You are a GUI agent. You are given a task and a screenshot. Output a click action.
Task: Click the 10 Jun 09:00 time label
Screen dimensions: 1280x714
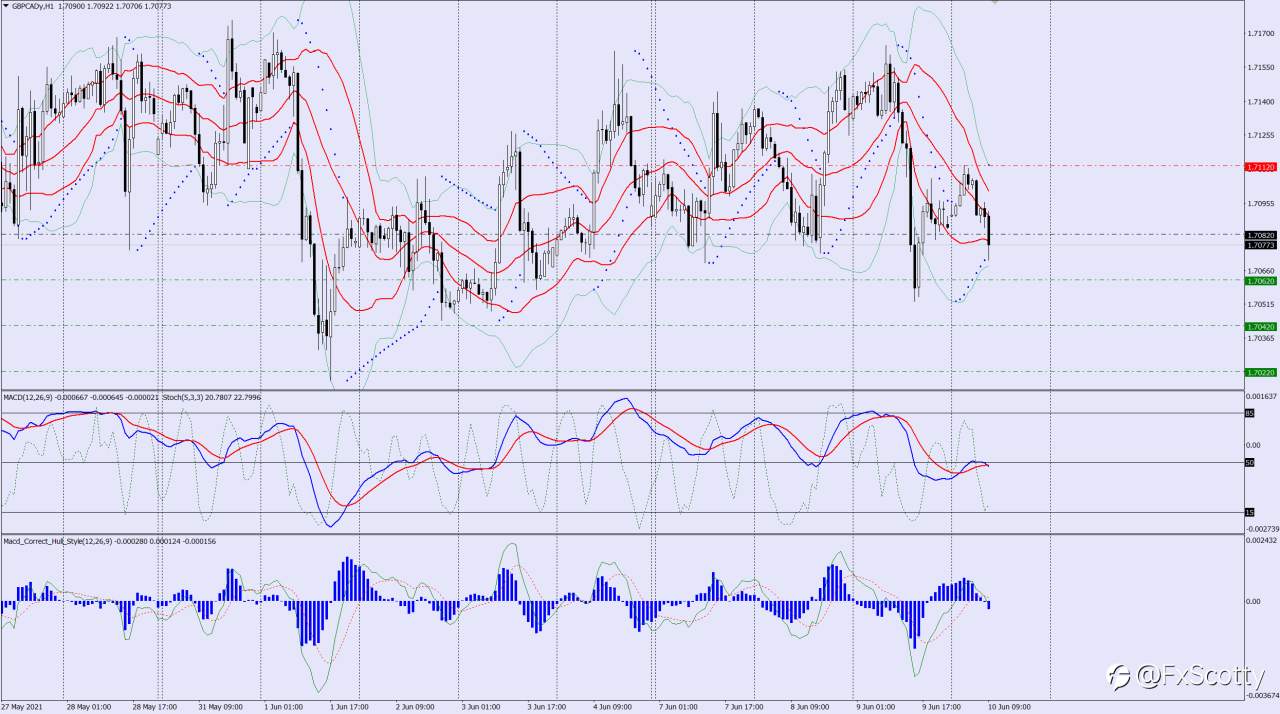click(1009, 706)
